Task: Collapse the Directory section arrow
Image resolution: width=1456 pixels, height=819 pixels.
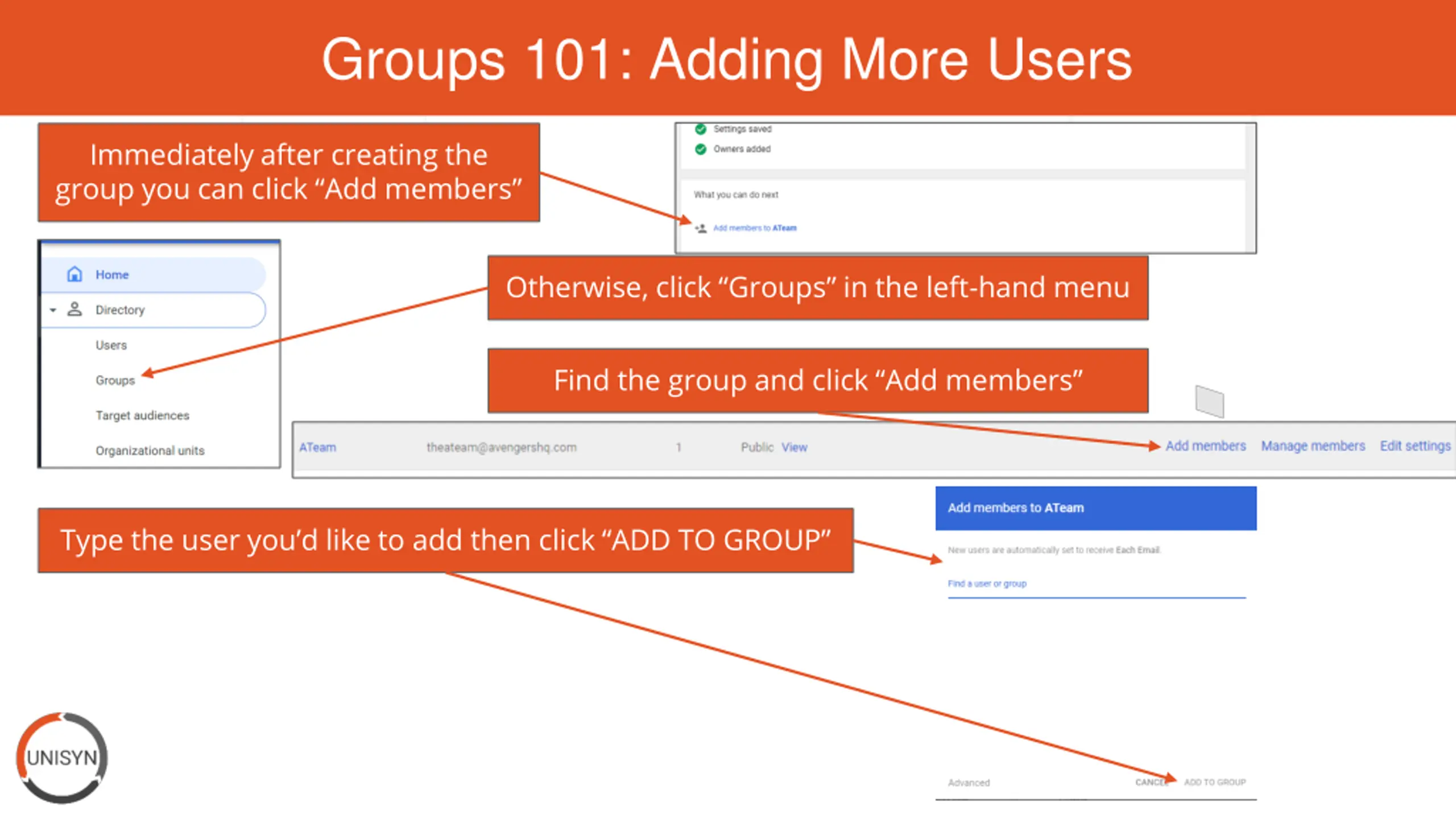Action: (x=53, y=310)
